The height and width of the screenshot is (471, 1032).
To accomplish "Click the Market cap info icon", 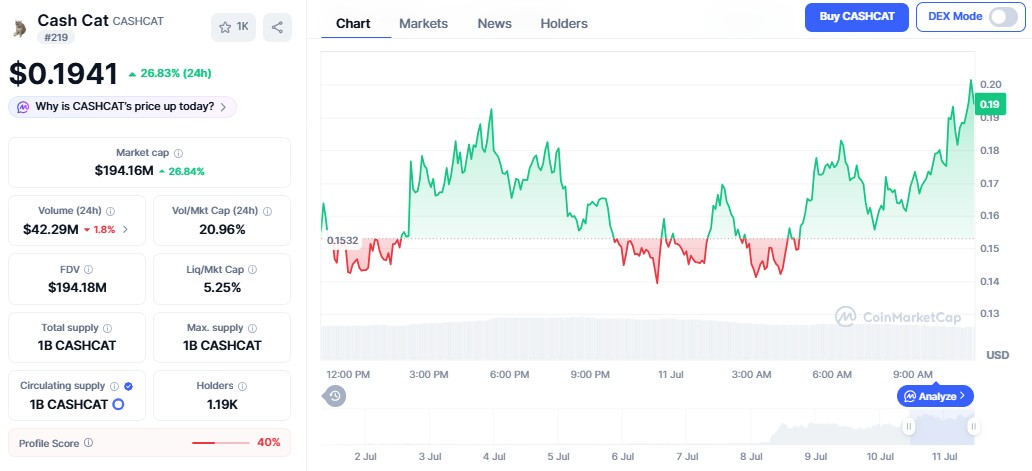I will point(178,153).
